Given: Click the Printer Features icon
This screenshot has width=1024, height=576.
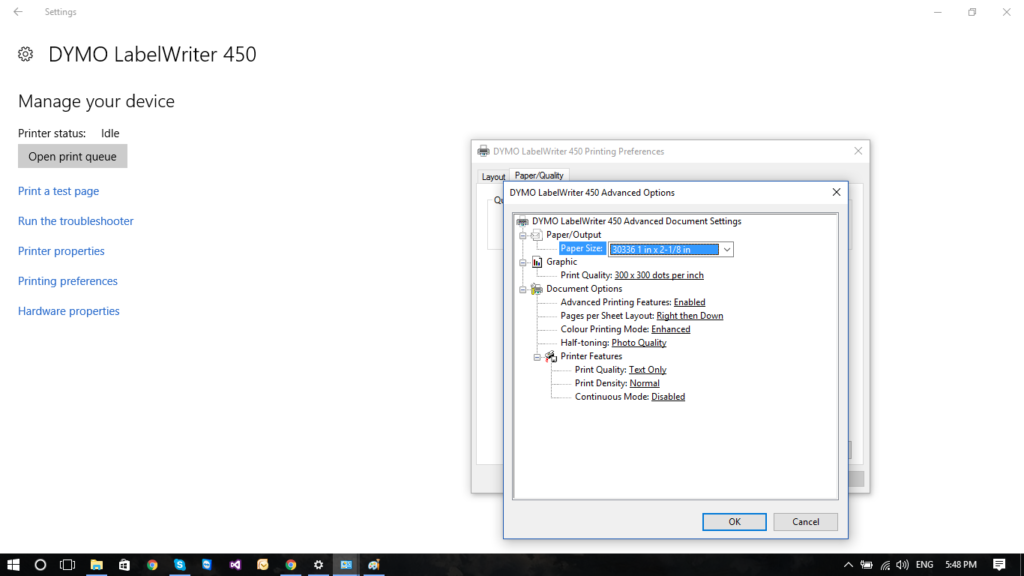Looking at the screenshot, I should click(551, 357).
